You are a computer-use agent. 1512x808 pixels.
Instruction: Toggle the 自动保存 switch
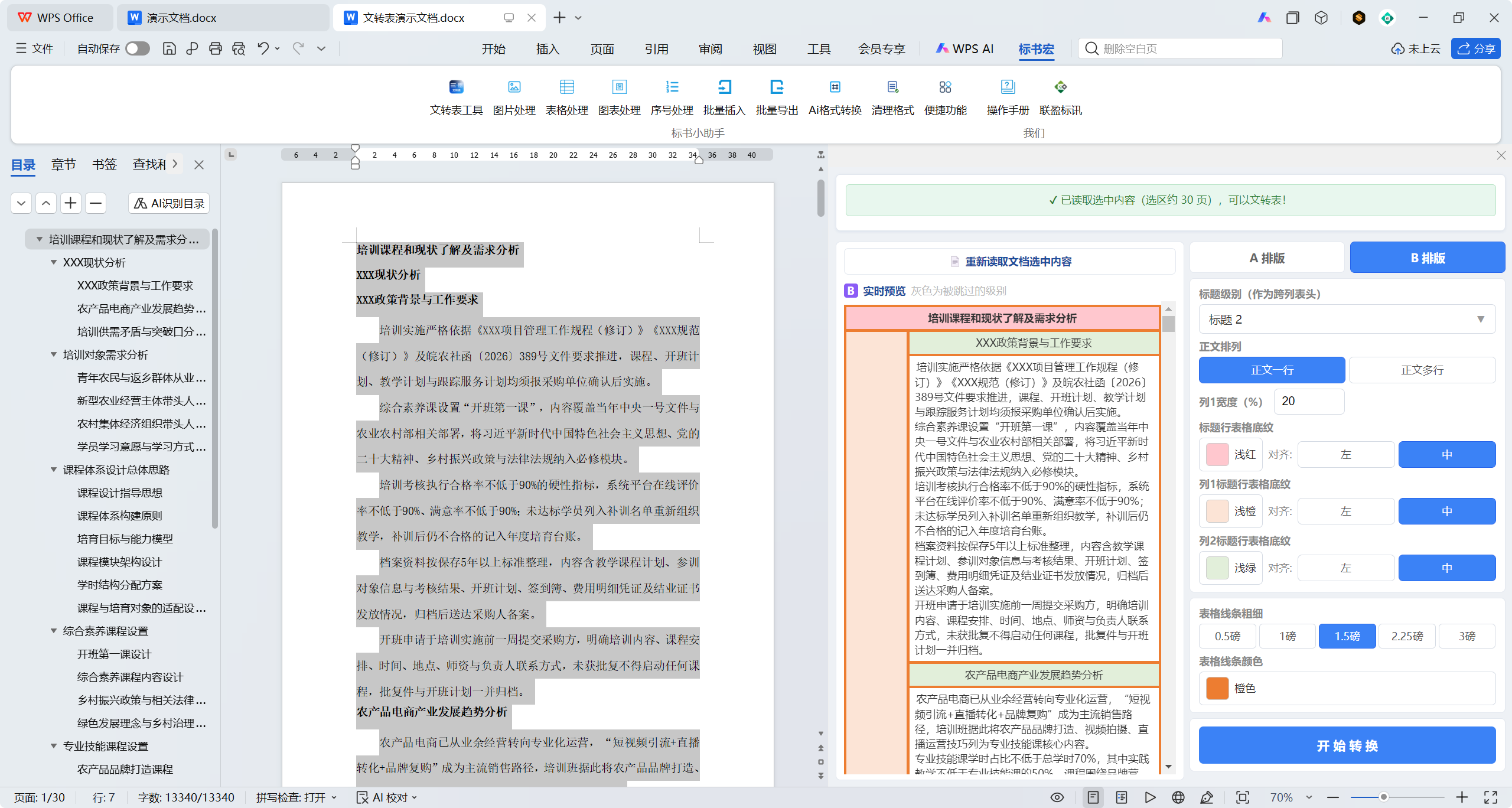coord(138,48)
